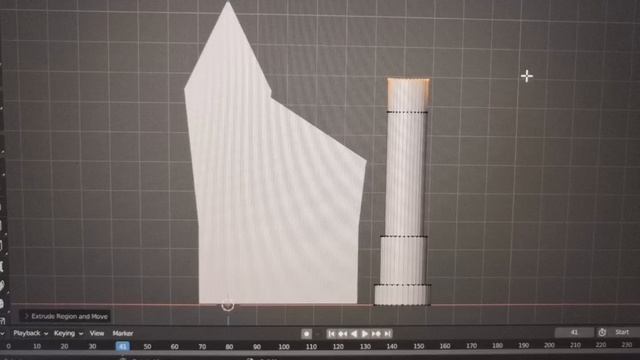The height and width of the screenshot is (360, 640).
Task: Click frame 180 on the timeline ruler
Action: pyautogui.click(x=498, y=345)
